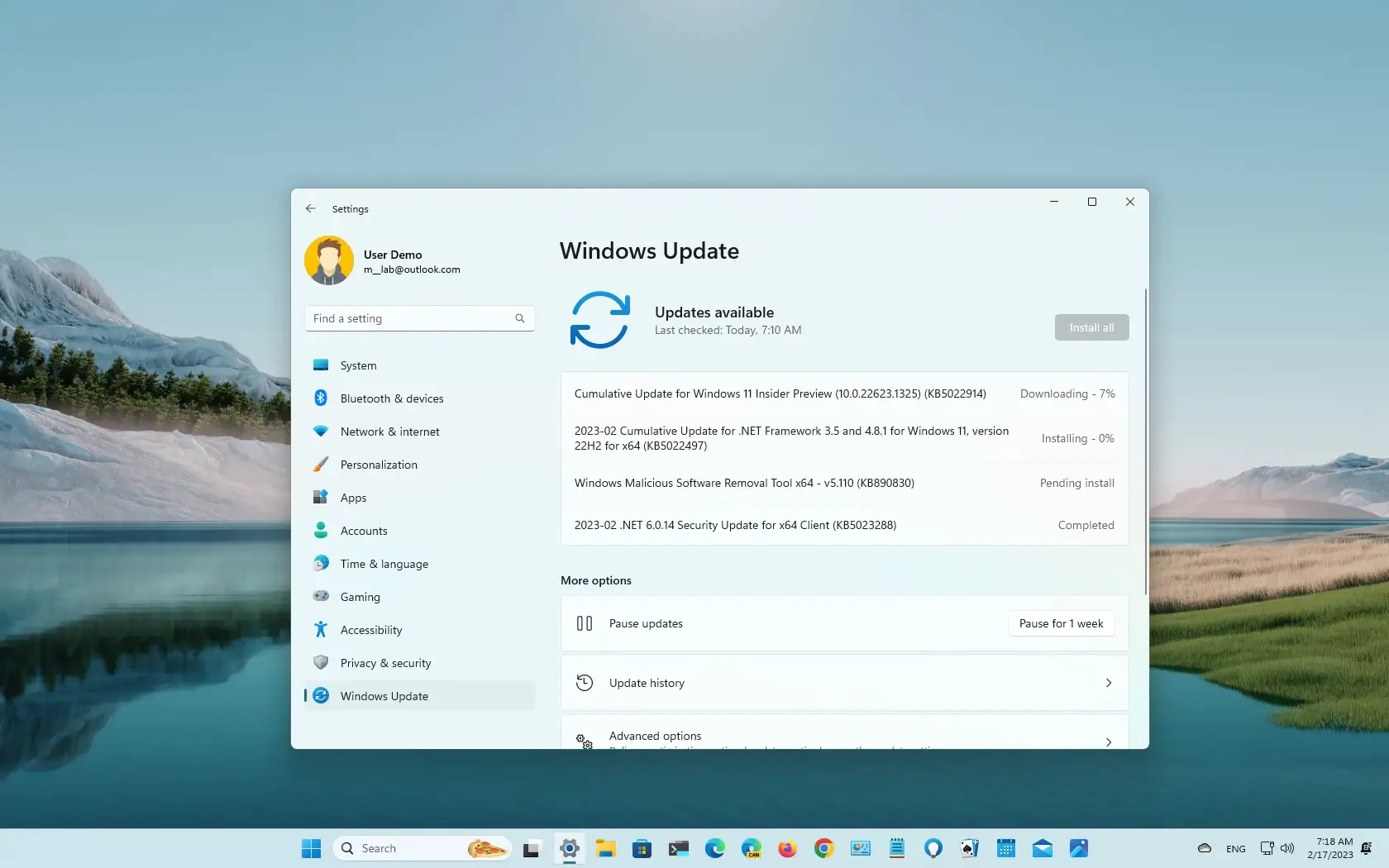The width and height of the screenshot is (1389, 868).
Task: Expand the Update history row chevron
Action: coord(1107,682)
